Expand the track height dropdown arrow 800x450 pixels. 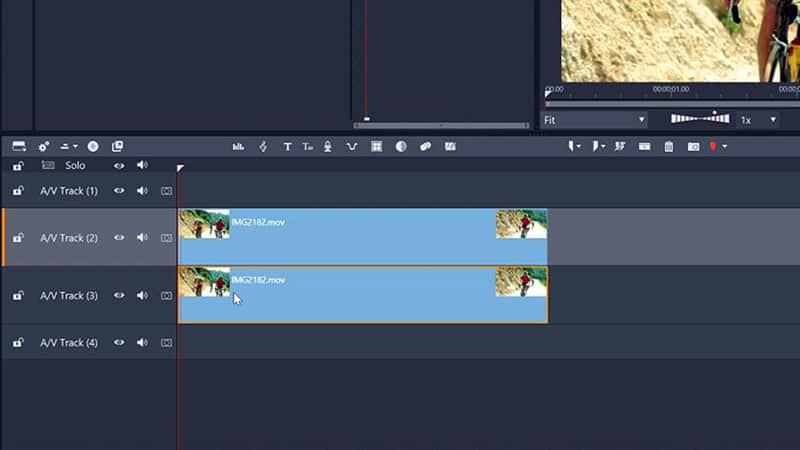point(75,147)
